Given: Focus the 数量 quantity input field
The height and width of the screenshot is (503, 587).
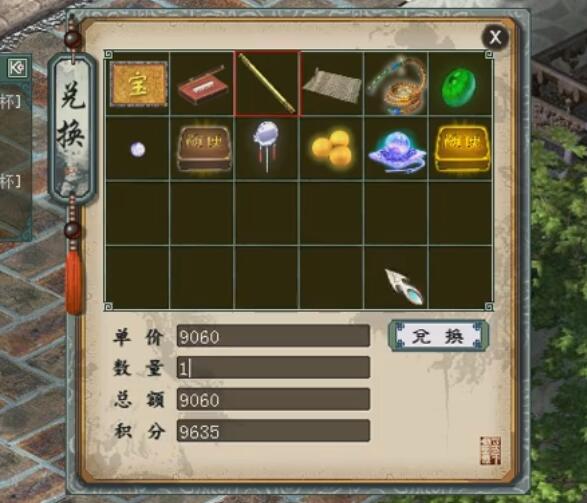Looking at the screenshot, I should (273, 368).
